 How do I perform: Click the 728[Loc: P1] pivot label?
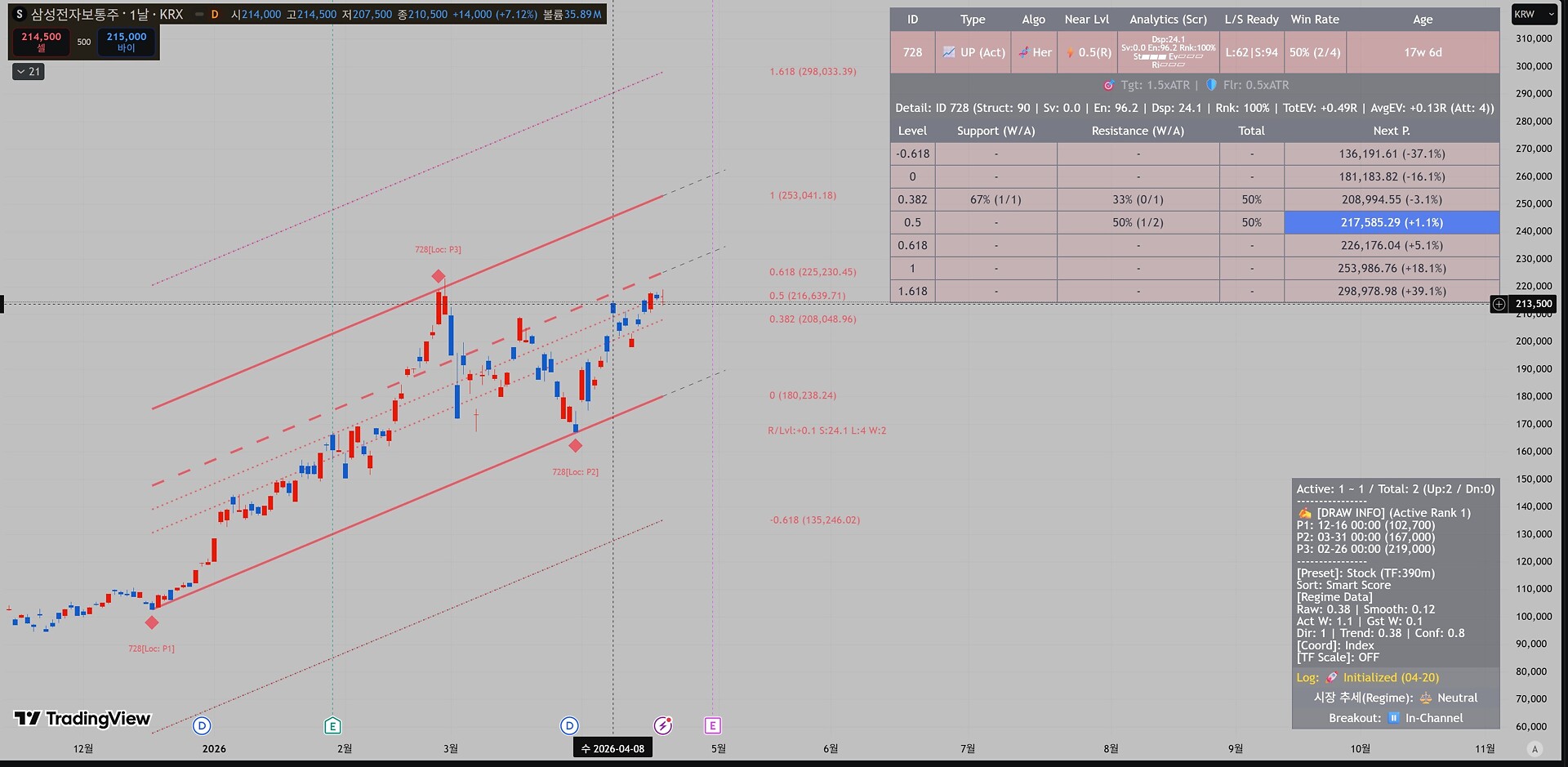click(x=151, y=649)
